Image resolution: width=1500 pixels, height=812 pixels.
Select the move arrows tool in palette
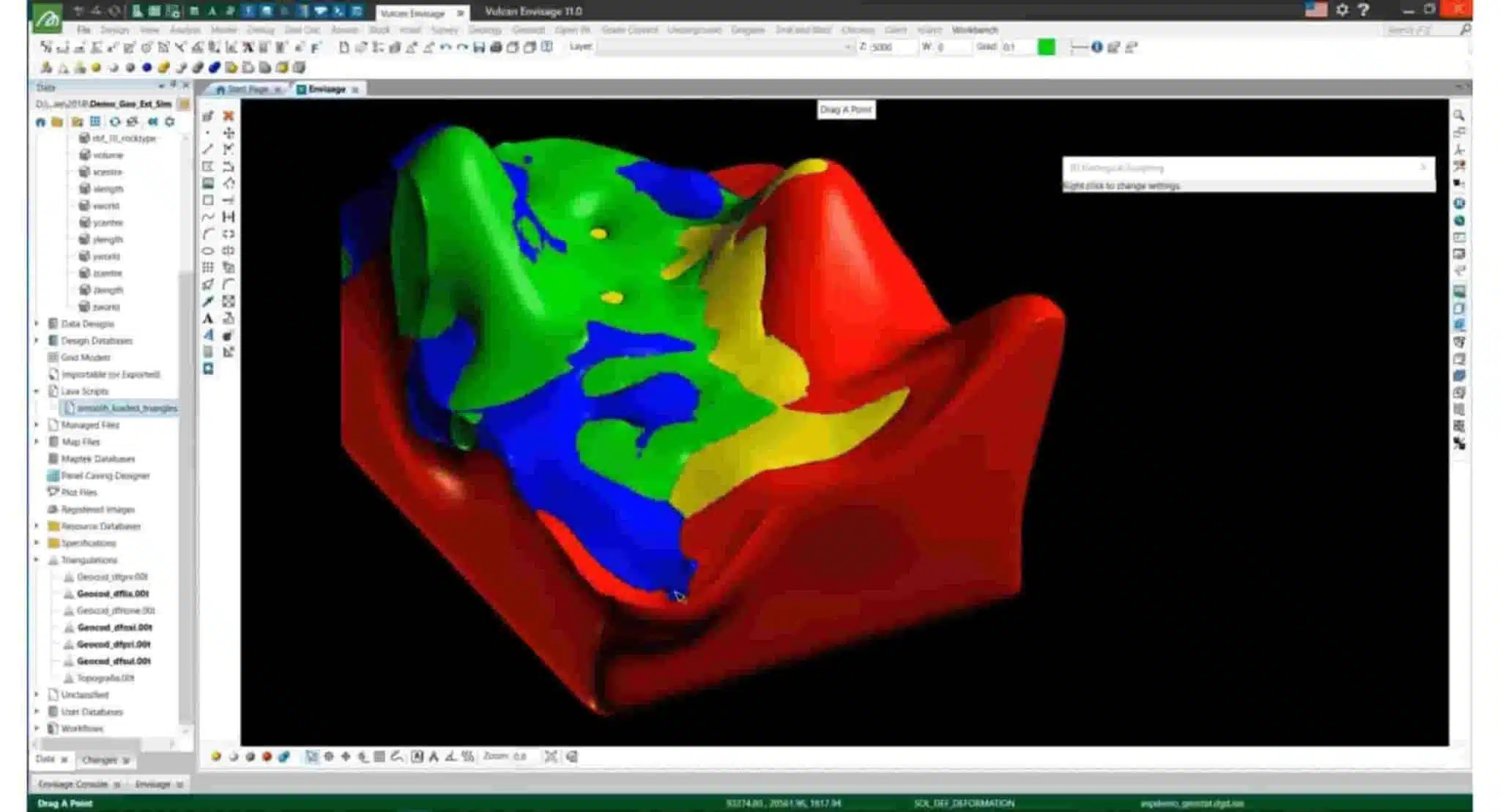pyautogui.click(x=229, y=133)
